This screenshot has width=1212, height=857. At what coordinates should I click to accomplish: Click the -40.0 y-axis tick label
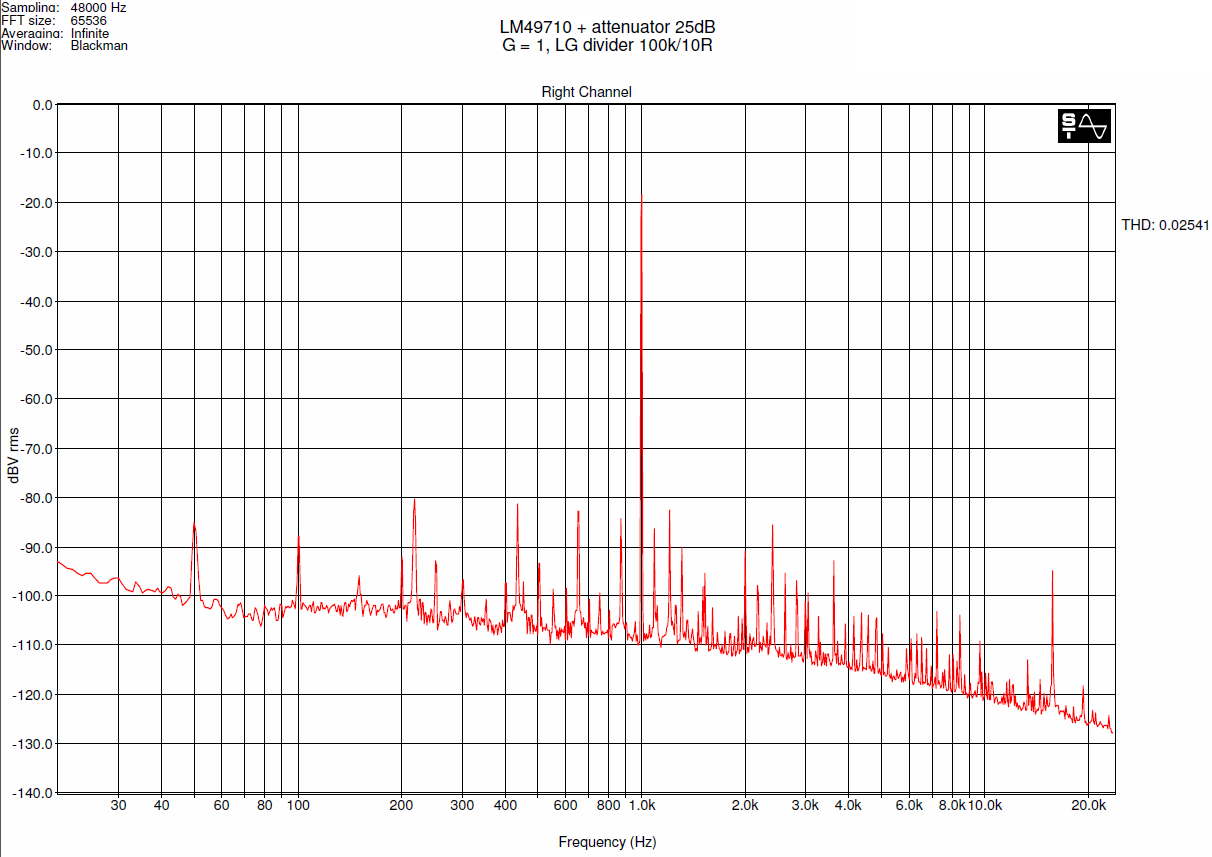(36, 301)
